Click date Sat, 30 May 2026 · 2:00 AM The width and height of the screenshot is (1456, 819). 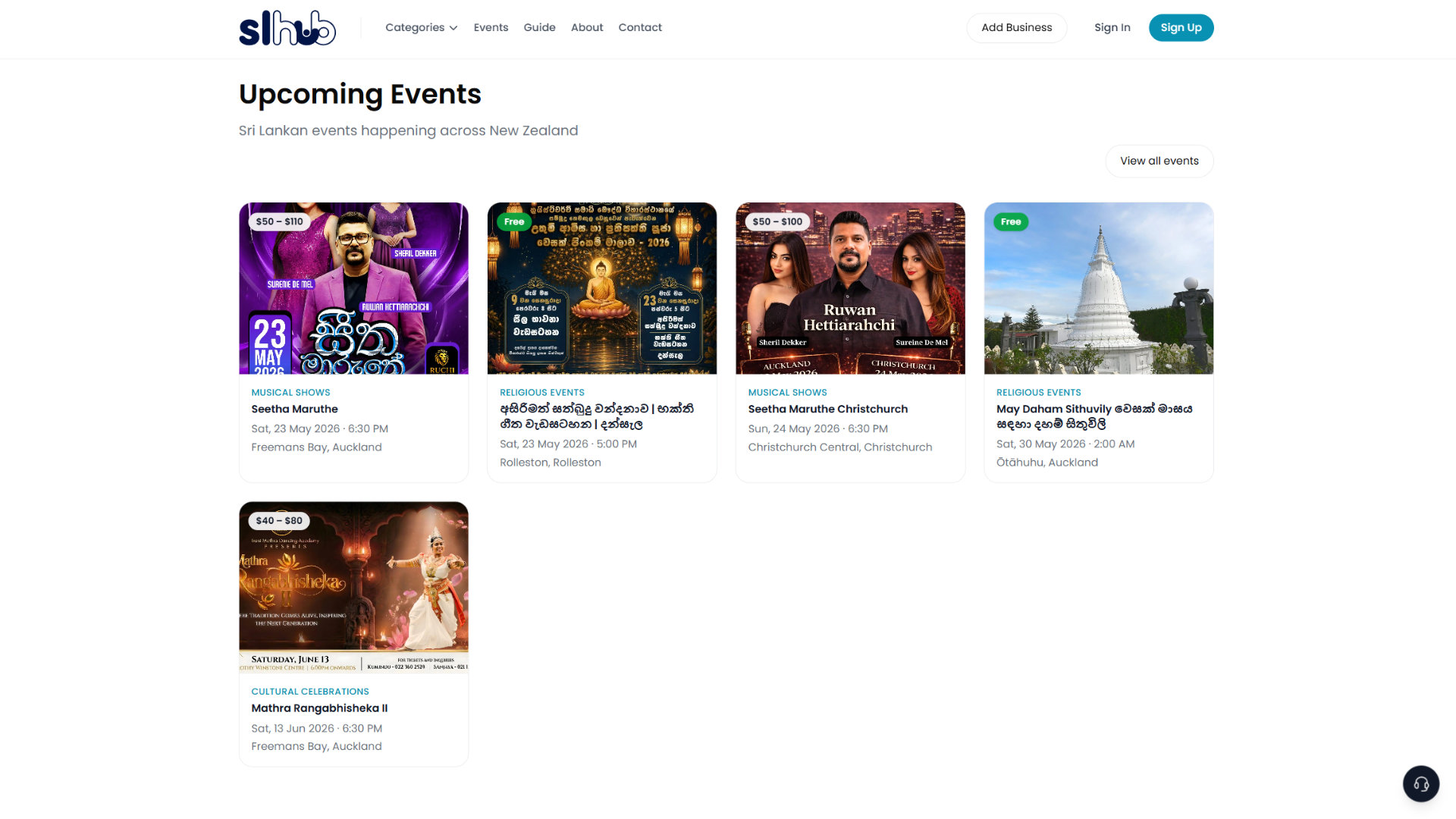(x=1065, y=444)
